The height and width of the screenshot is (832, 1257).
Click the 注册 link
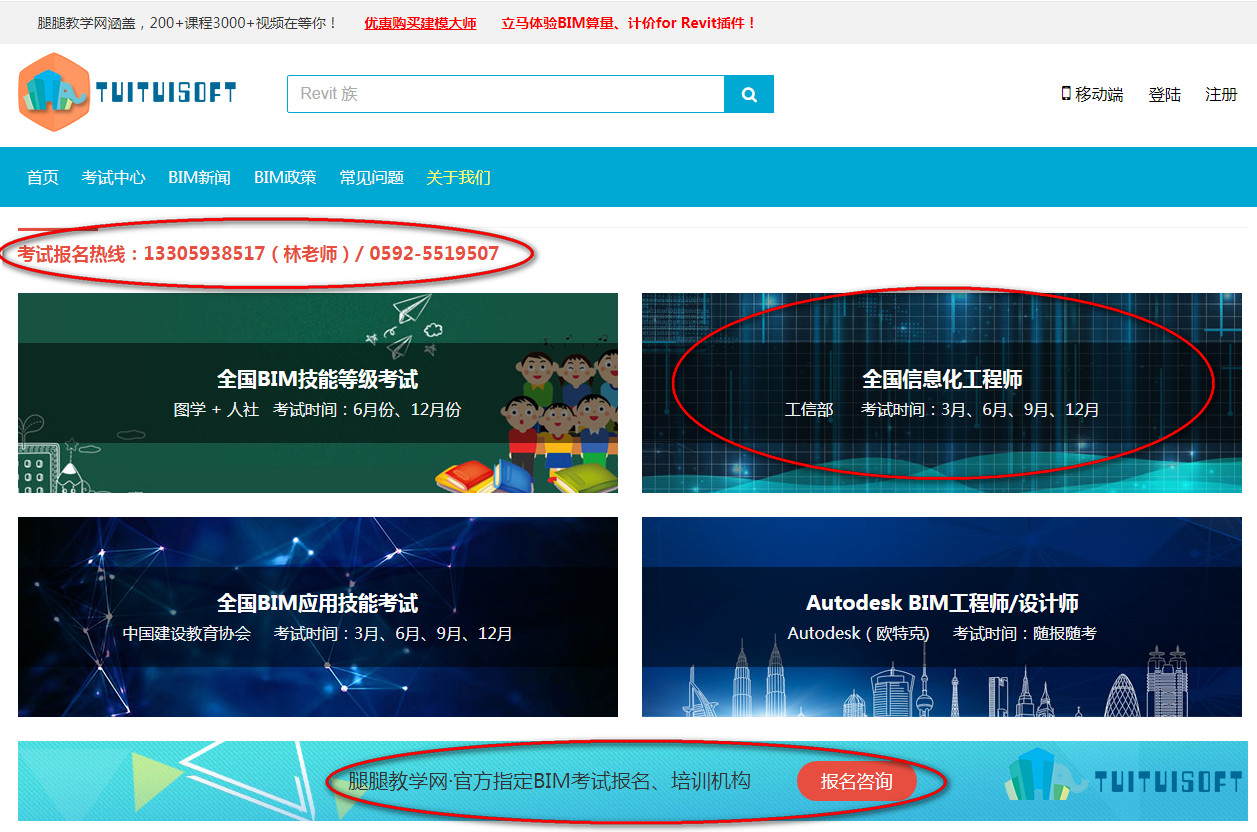pos(1221,95)
